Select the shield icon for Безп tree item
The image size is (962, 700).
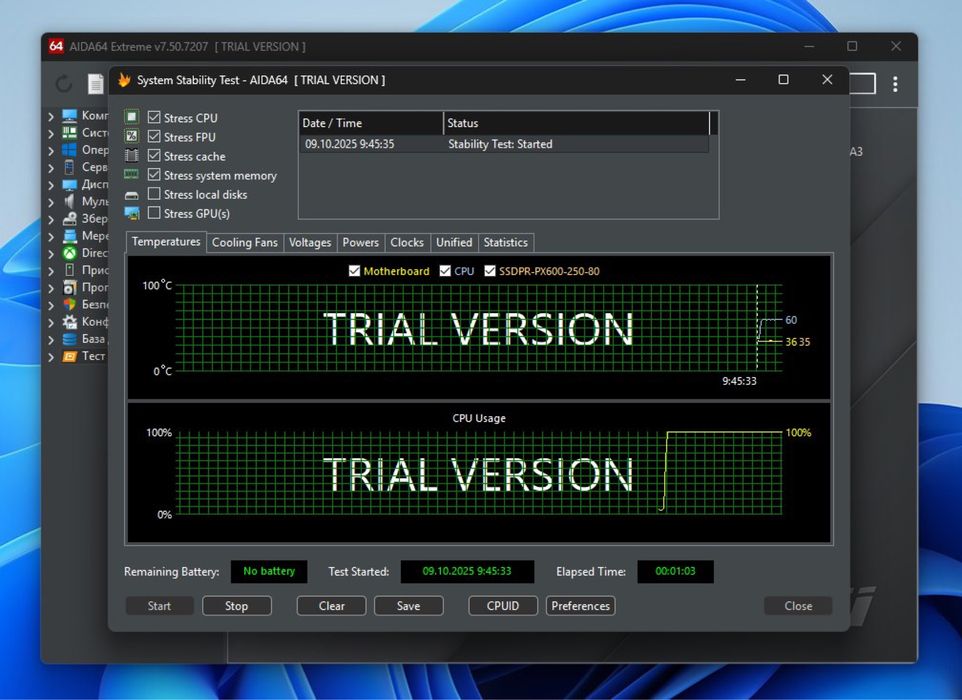tap(70, 304)
